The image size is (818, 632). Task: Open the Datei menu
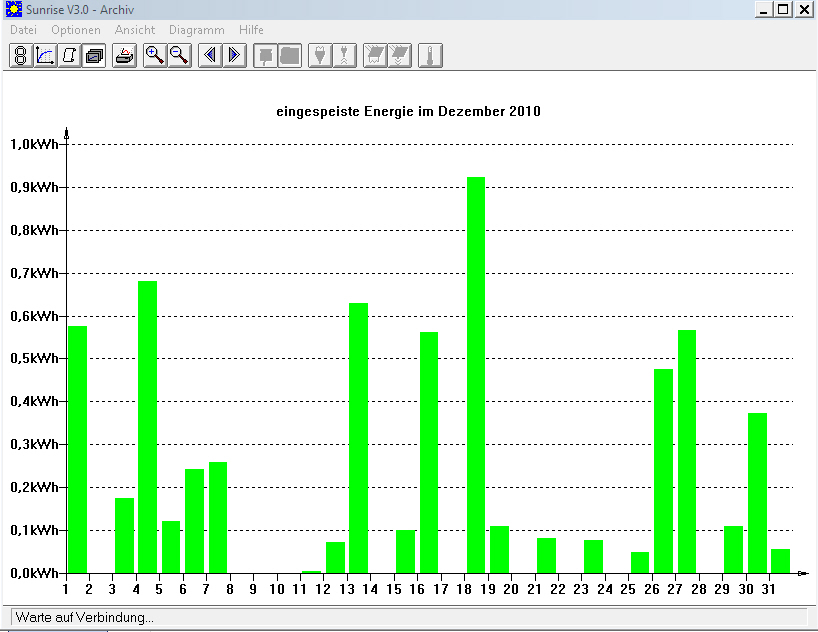[x=23, y=30]
